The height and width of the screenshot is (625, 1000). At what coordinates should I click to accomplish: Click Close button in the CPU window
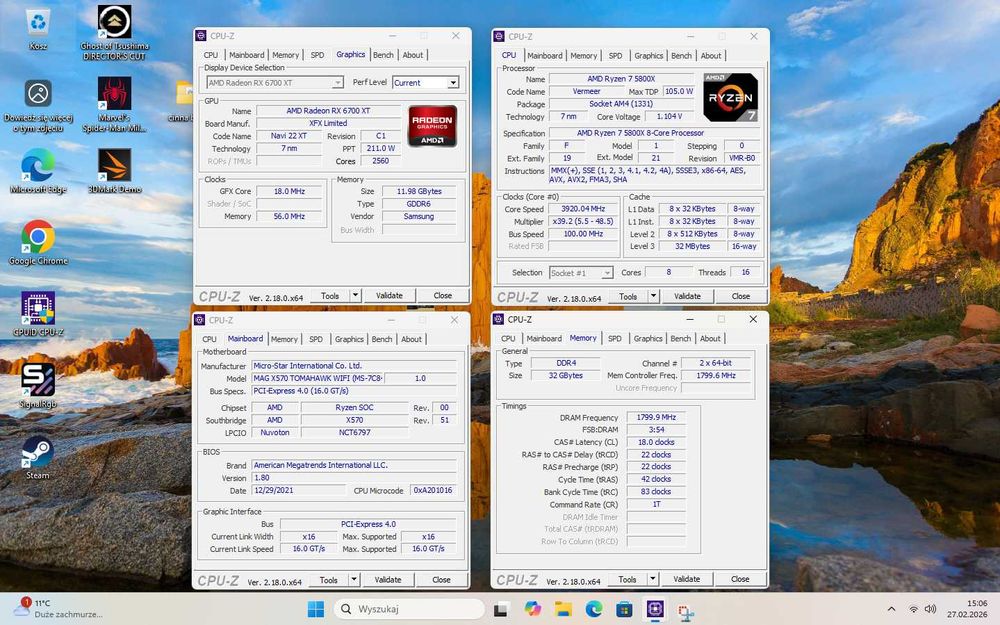[x=740, y=296]
